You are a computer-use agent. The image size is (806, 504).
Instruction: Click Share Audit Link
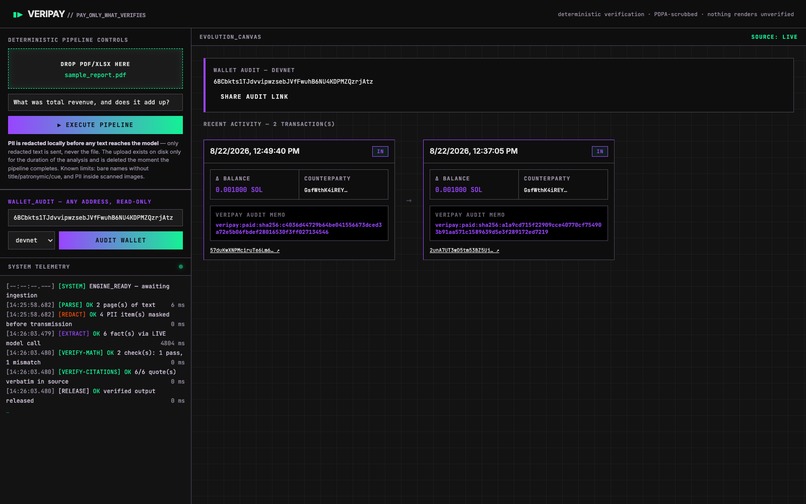[x=254, y=97]
